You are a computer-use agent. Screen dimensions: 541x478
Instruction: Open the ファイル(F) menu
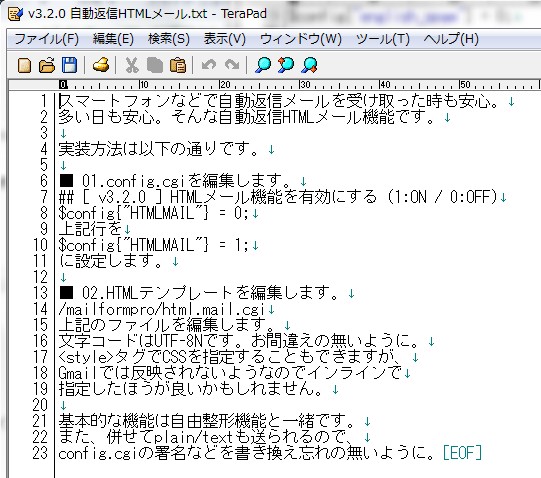click(x=47, y=39)
